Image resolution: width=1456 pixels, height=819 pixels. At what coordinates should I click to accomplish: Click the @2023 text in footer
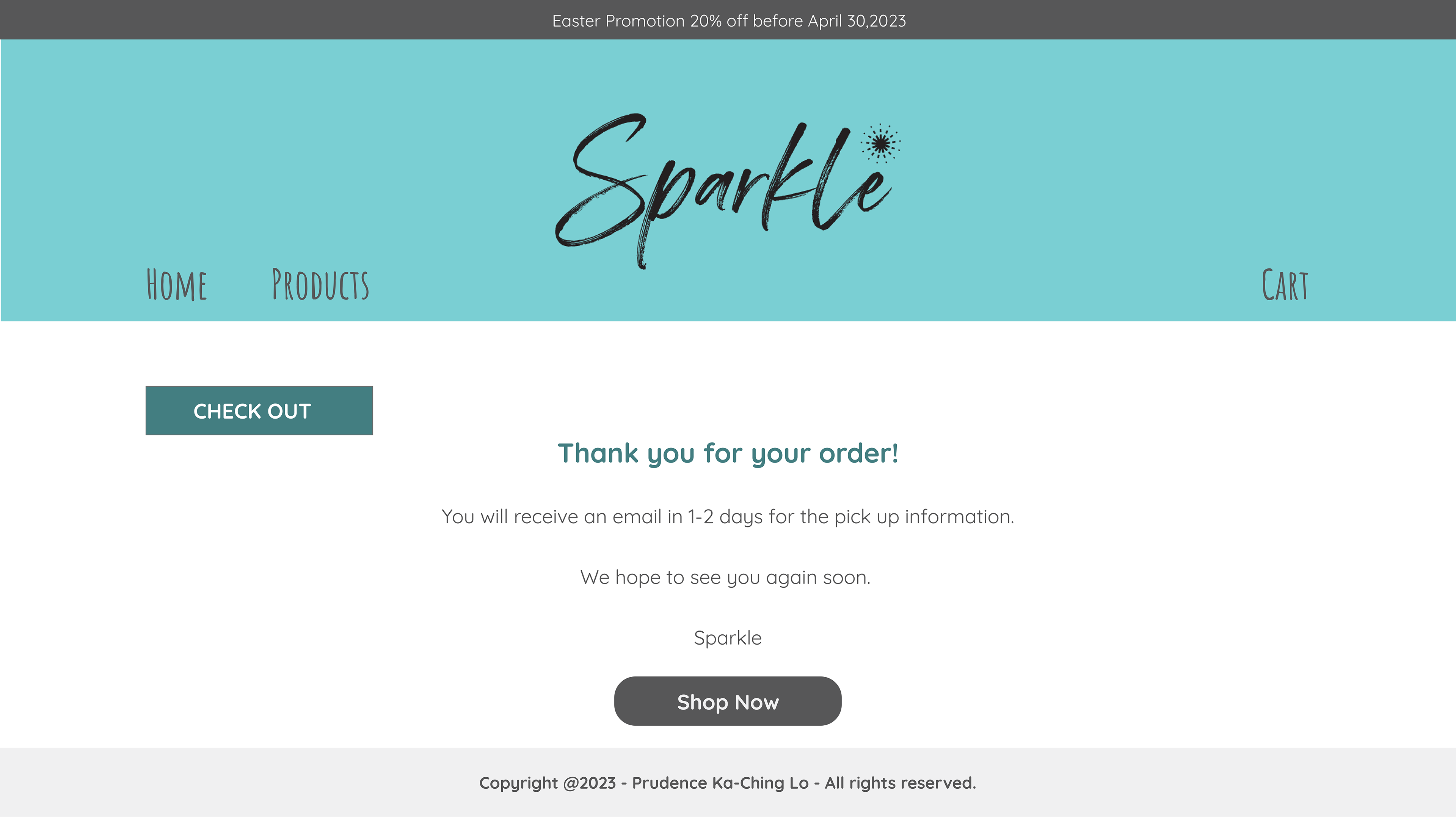[x=590, y=783]
